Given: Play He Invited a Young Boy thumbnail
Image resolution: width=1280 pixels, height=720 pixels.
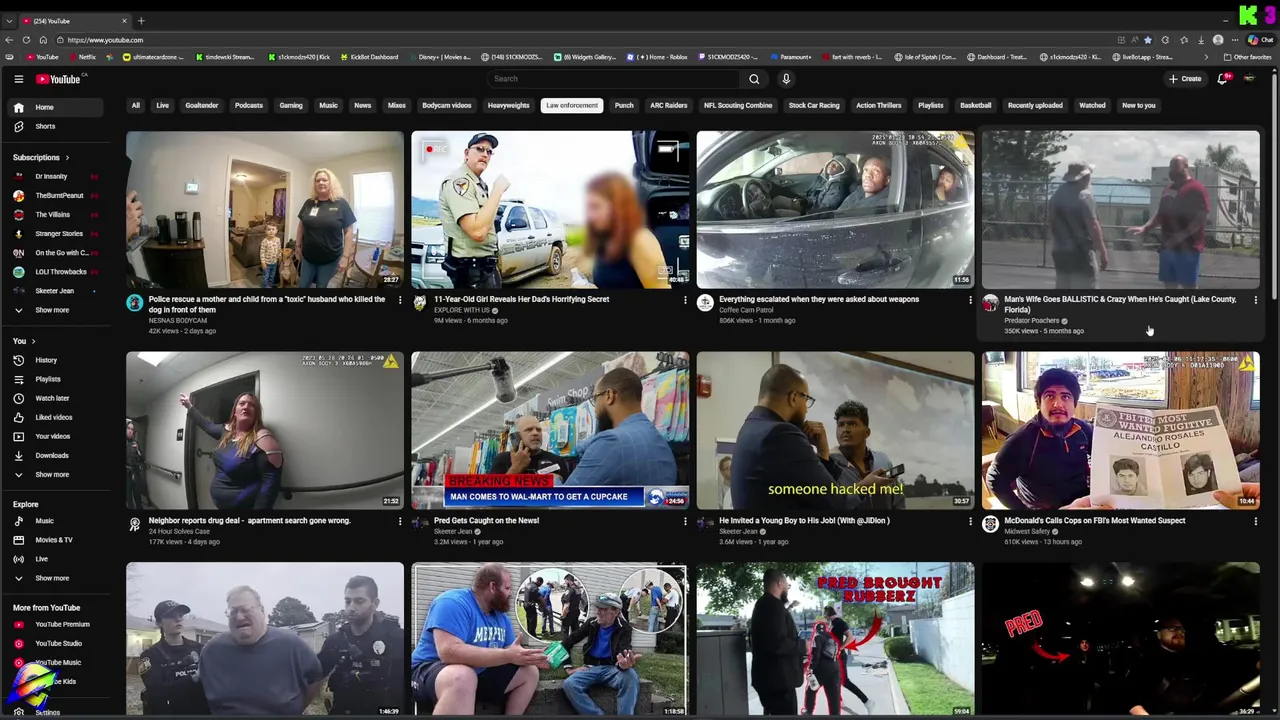Looking at the screenshot, I should coord(835,430).
